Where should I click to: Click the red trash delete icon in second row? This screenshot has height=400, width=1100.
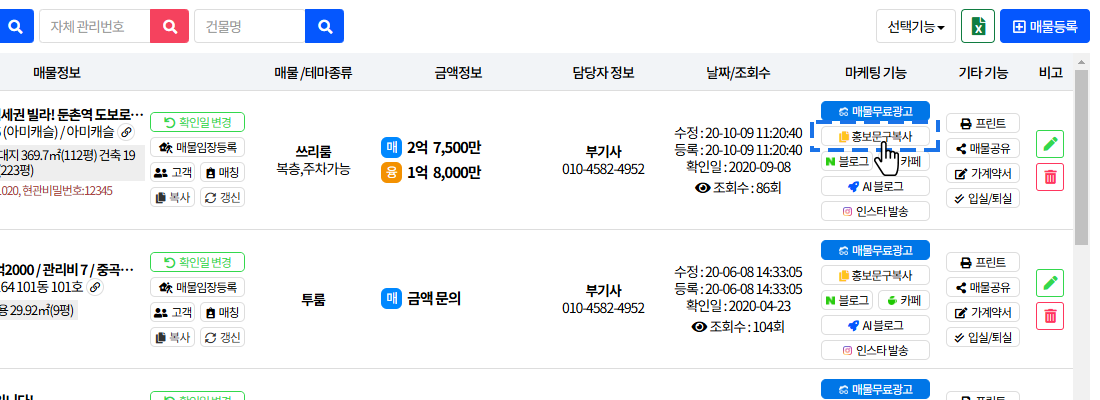pyautogui.click(x=1050, y=316)
